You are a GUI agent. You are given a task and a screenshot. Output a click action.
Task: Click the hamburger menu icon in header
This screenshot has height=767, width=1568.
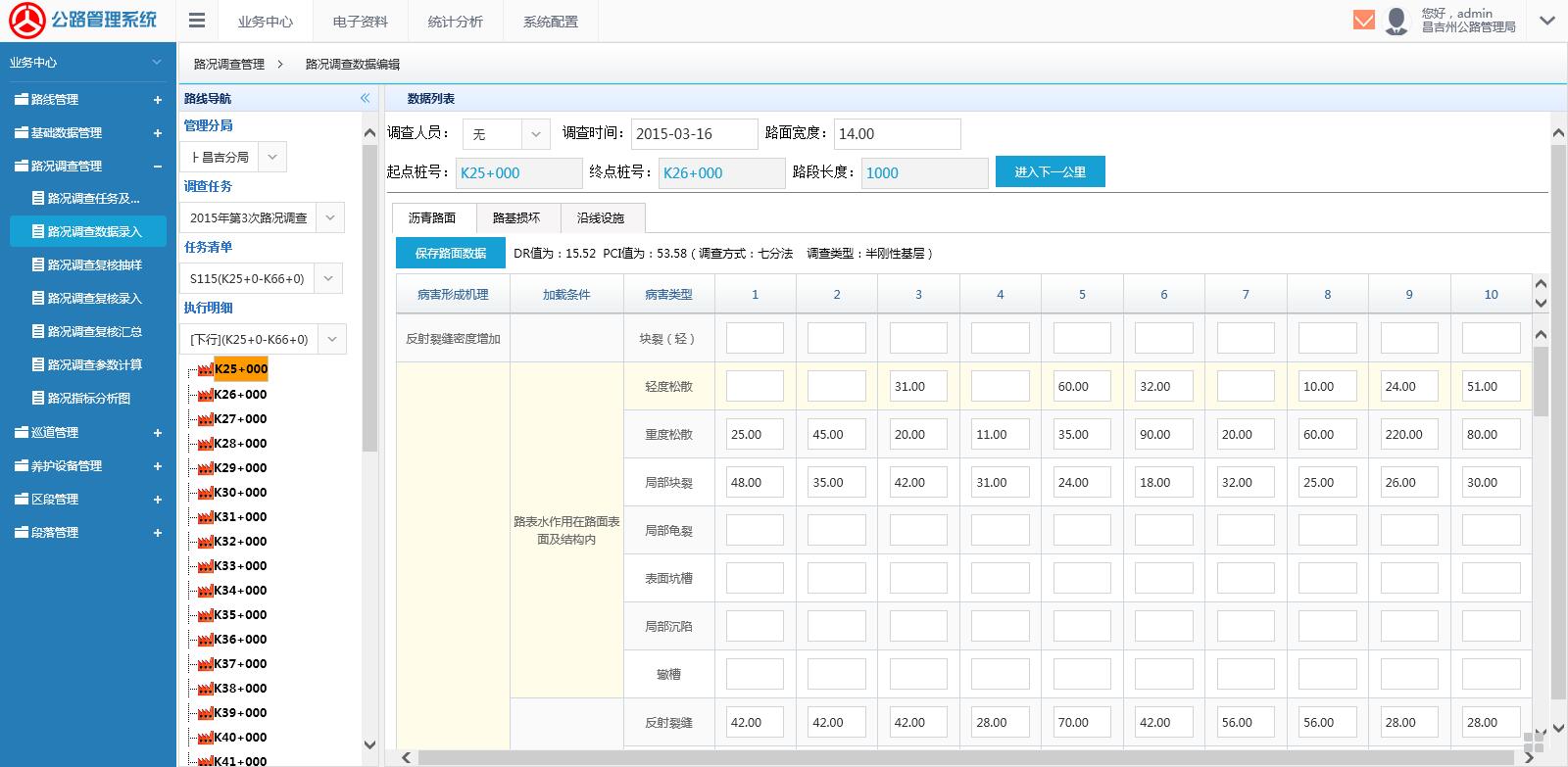[197, 21]
